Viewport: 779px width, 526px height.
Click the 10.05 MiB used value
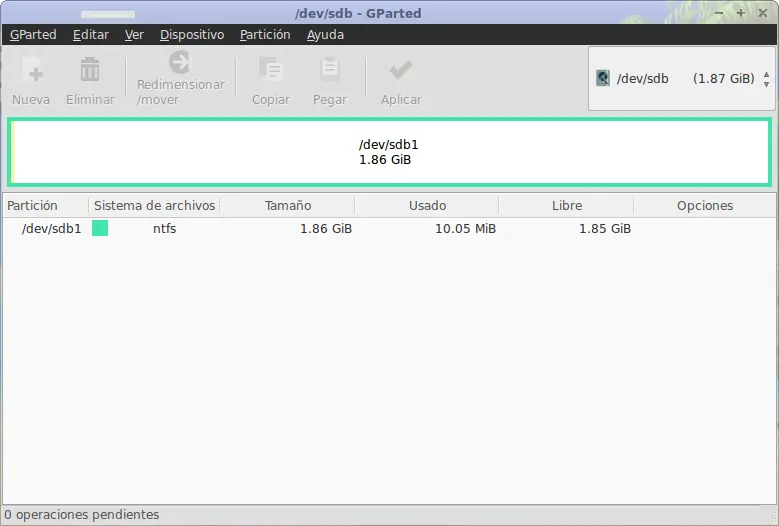point(466,228)
